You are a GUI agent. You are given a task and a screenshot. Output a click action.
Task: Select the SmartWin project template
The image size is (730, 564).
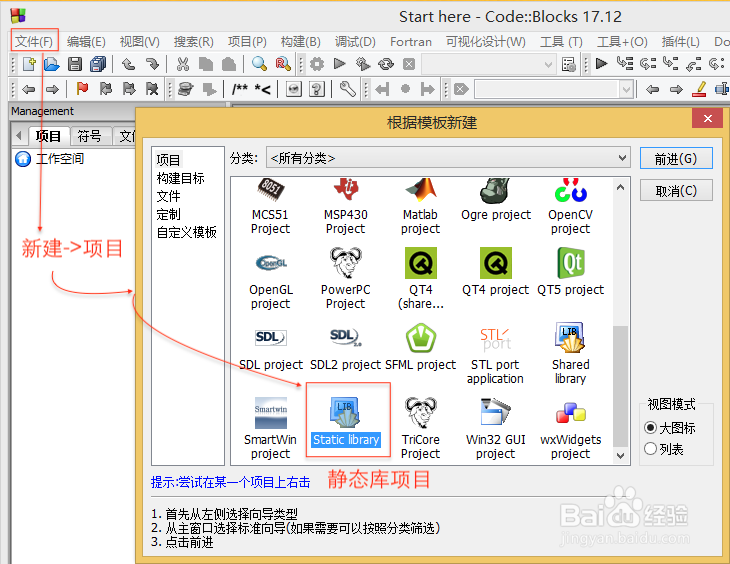270,428
